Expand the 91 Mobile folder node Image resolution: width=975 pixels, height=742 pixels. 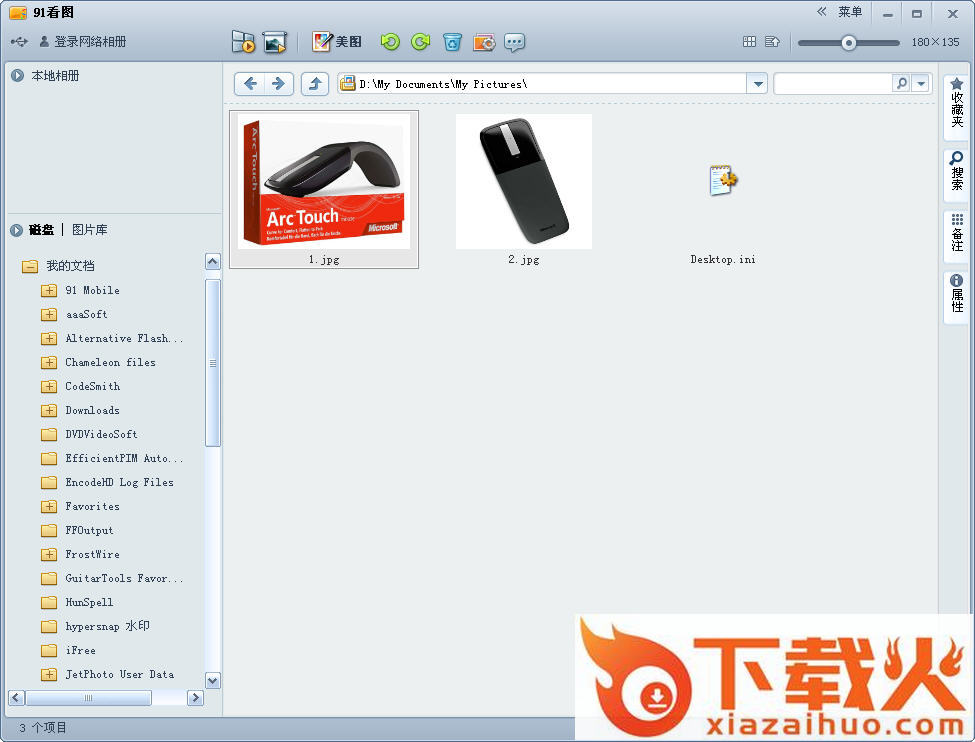49,290
